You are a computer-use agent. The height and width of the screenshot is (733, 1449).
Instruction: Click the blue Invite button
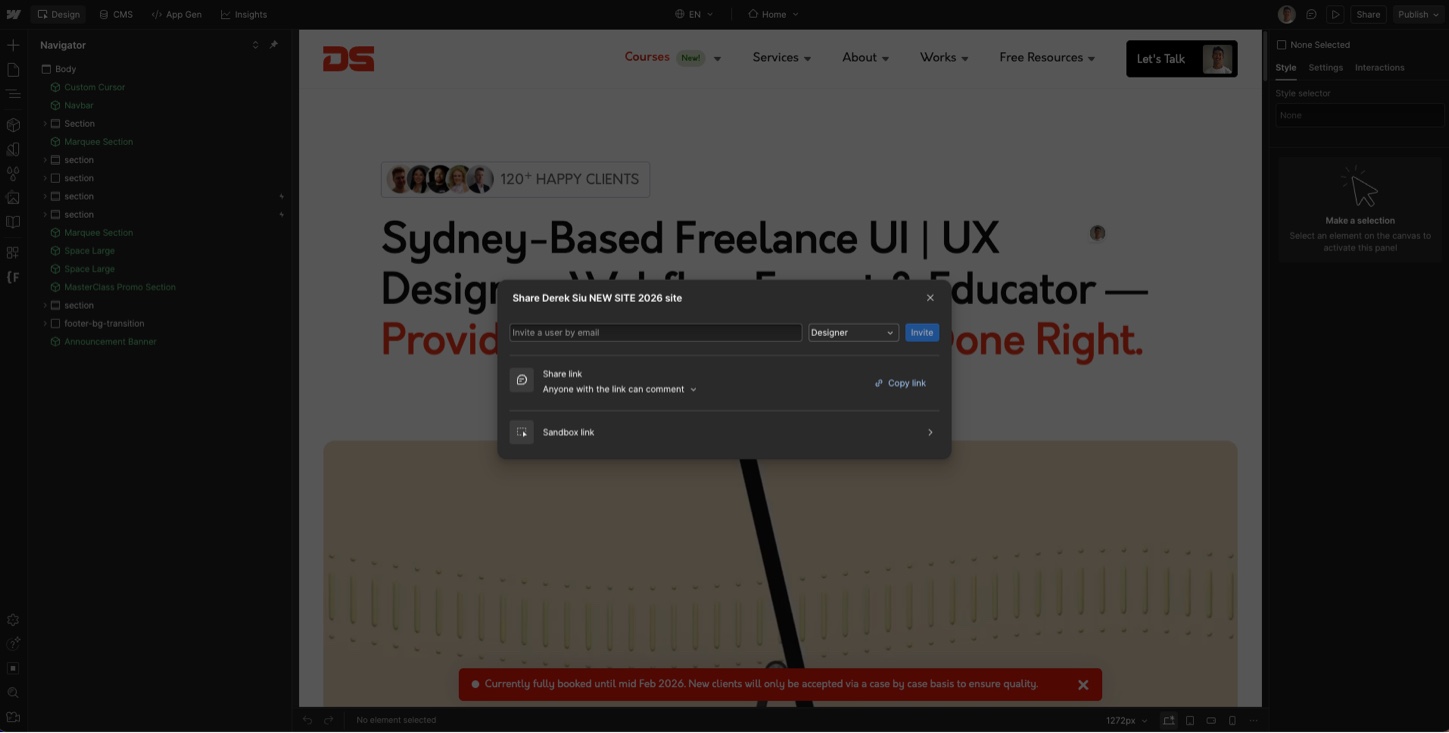pos(922,333)
